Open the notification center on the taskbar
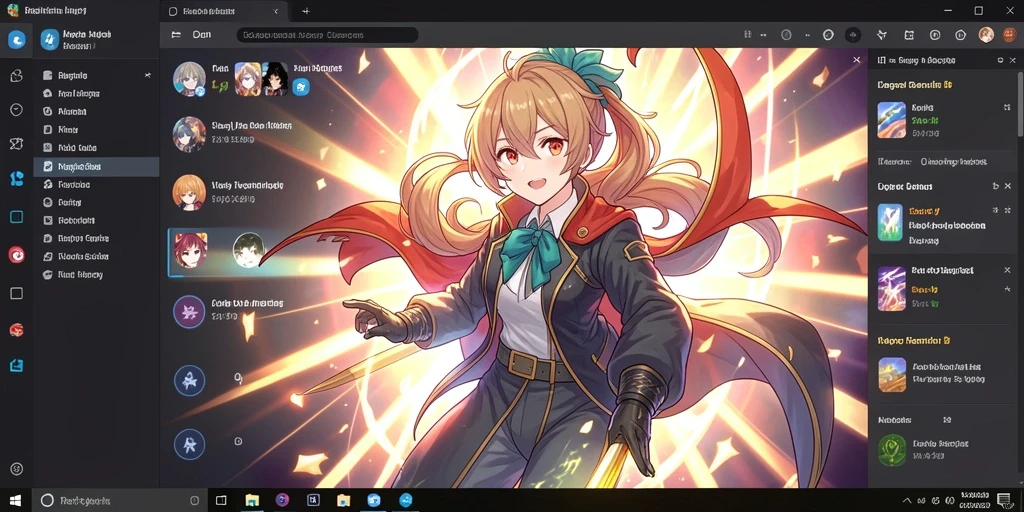Screen dimensions: 1024x512 coord(1004,500)
